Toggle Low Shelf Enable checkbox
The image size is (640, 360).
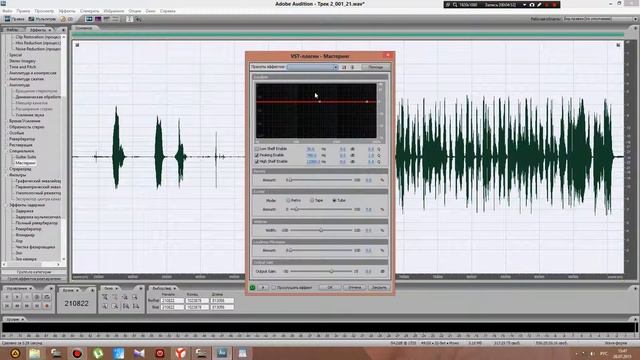(x=257, y=149)
